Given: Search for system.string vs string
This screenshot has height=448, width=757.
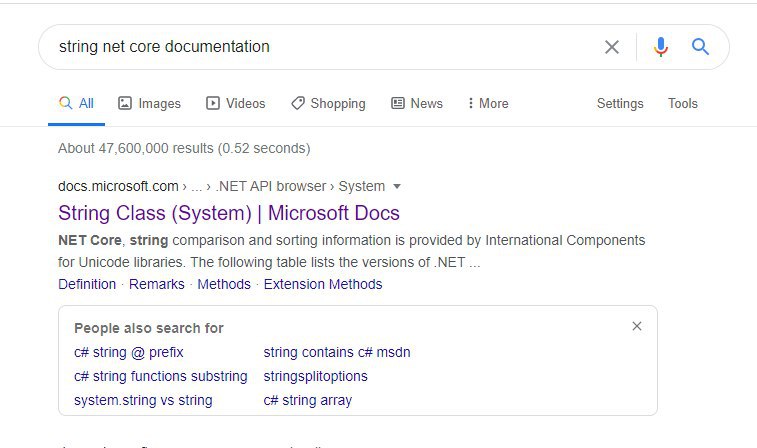Looking at the screenshot, I should click(143, 400).
